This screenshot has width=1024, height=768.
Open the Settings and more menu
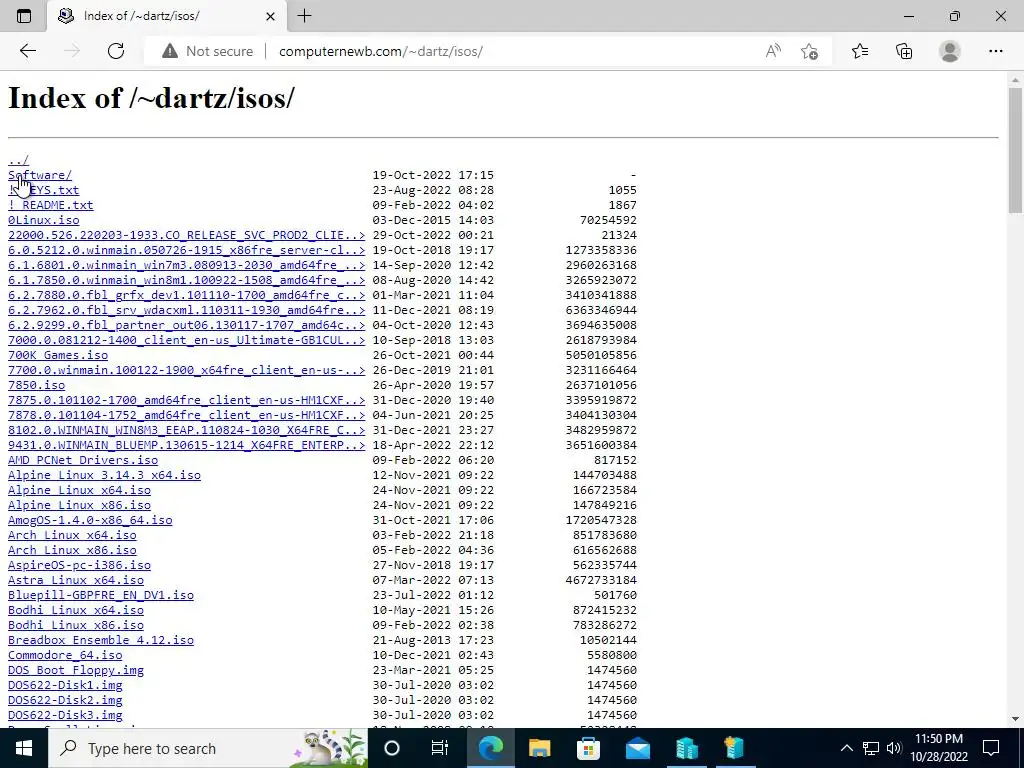click(x=995, y=51)
